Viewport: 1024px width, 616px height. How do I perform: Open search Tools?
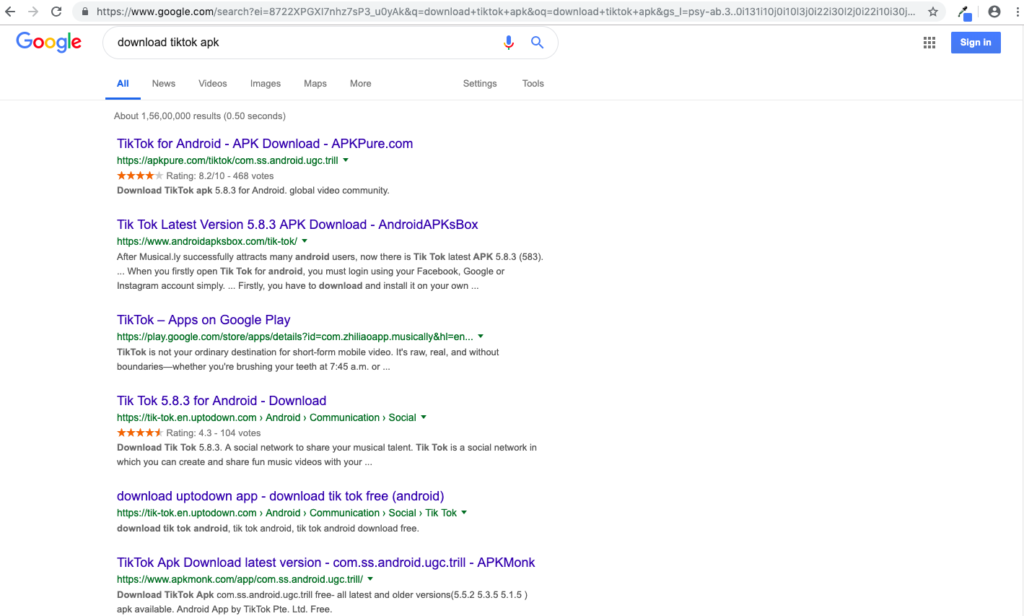tap(533, 84)
